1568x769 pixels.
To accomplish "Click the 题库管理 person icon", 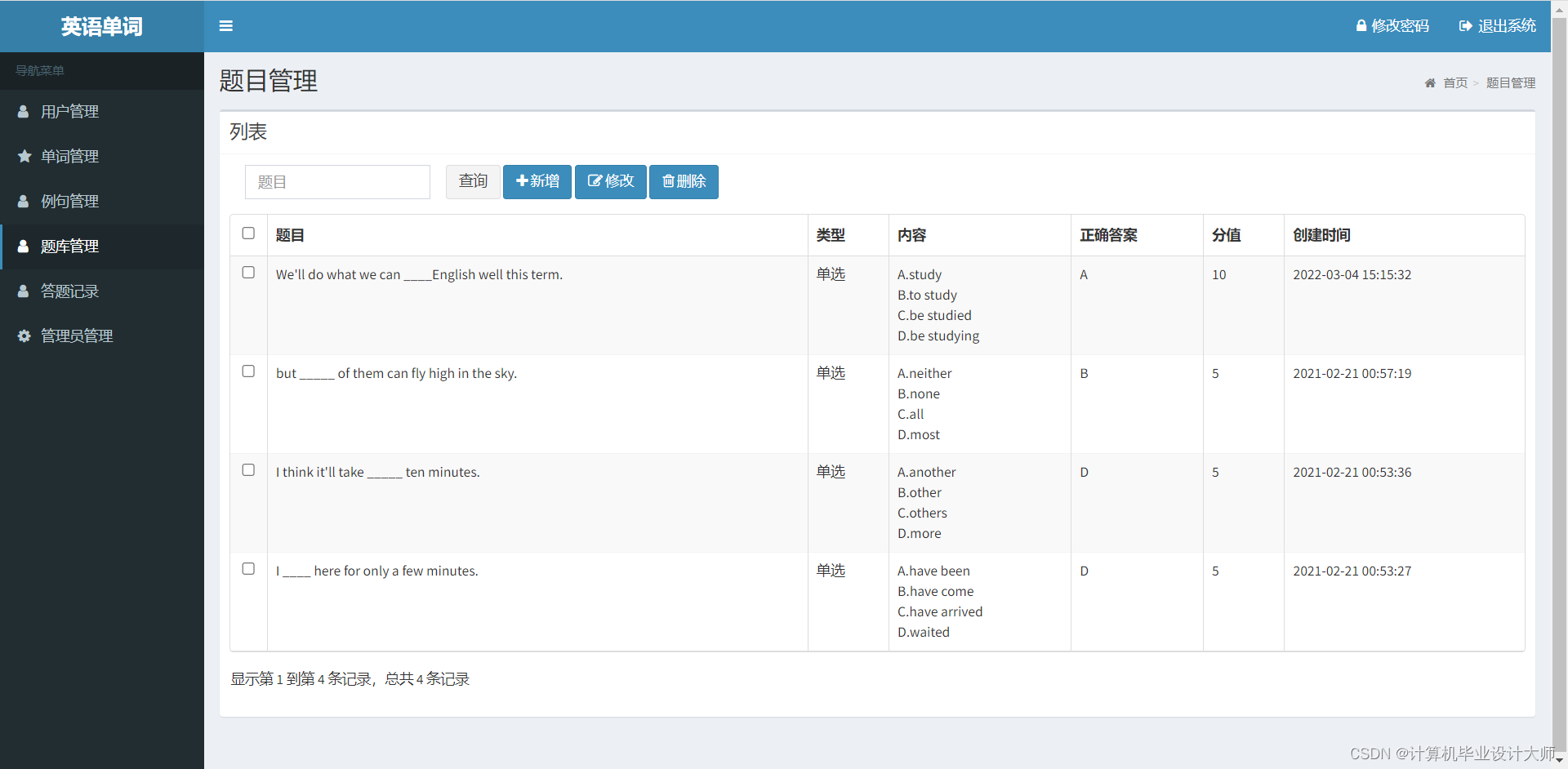I will click(23, 246).
